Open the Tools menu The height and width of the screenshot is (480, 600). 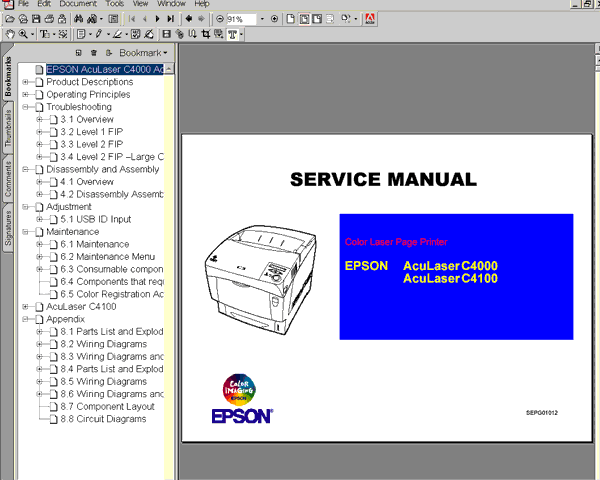click(x=115, y=4)
